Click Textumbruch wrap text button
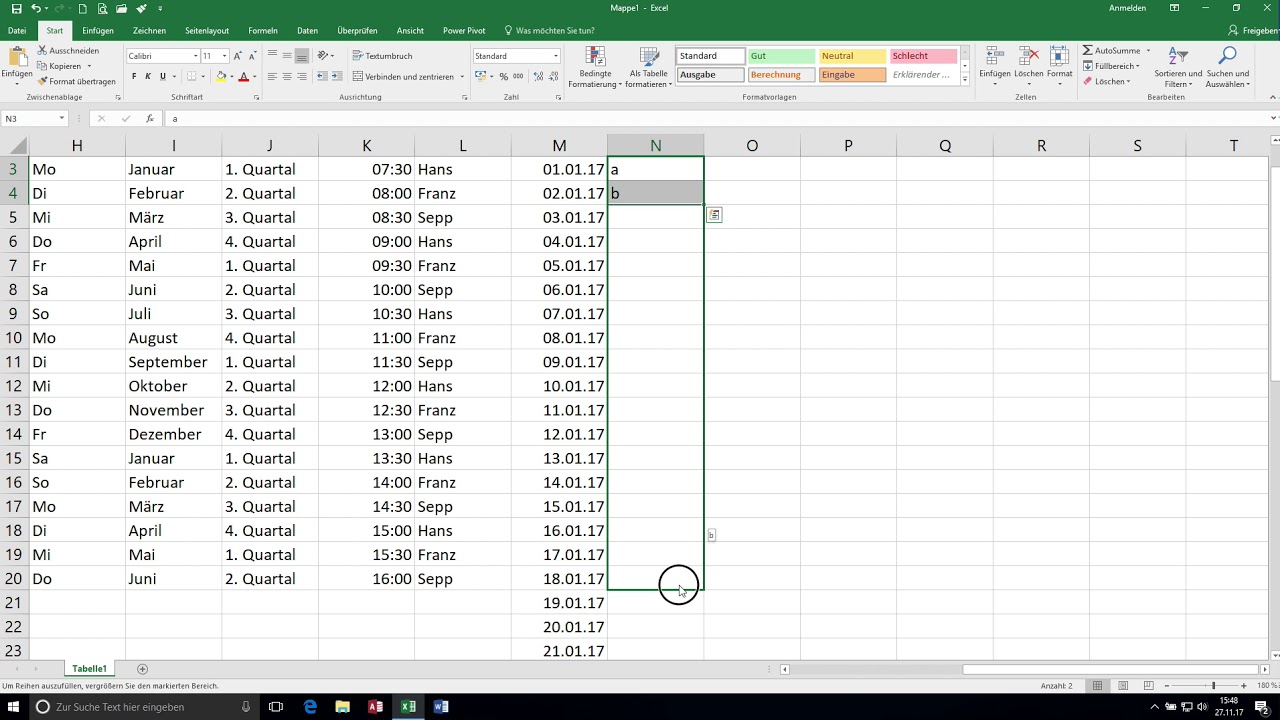The width and height of the screenshot is (1280, 720). 383,56
